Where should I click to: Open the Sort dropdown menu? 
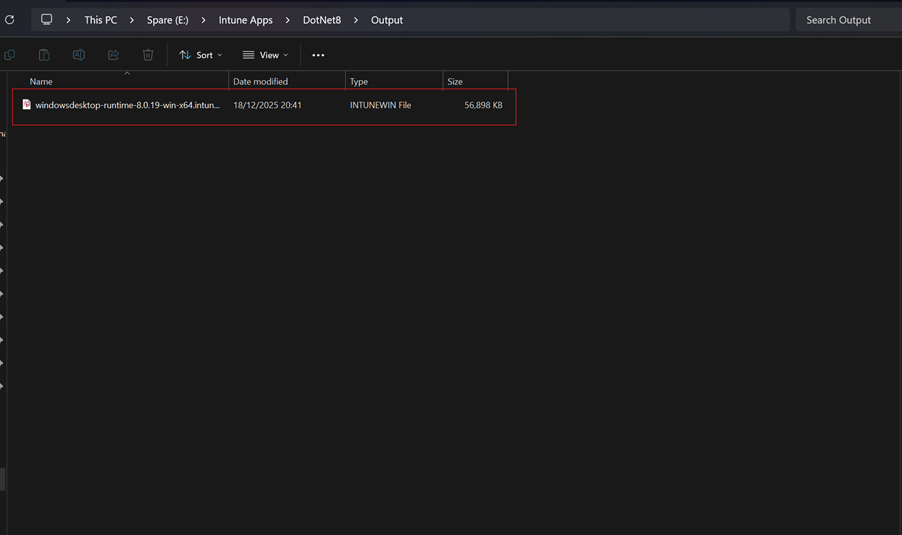(x=200, y=55)
